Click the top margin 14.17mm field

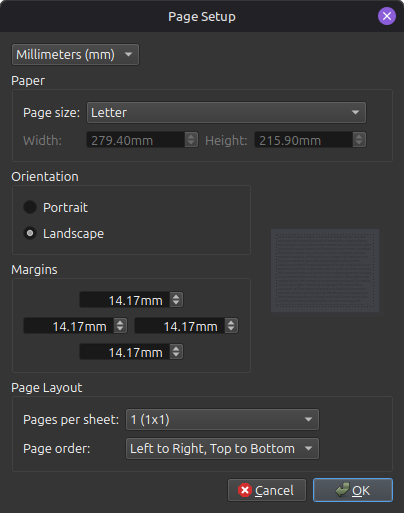pyautogui.click(x=125, y=300)
